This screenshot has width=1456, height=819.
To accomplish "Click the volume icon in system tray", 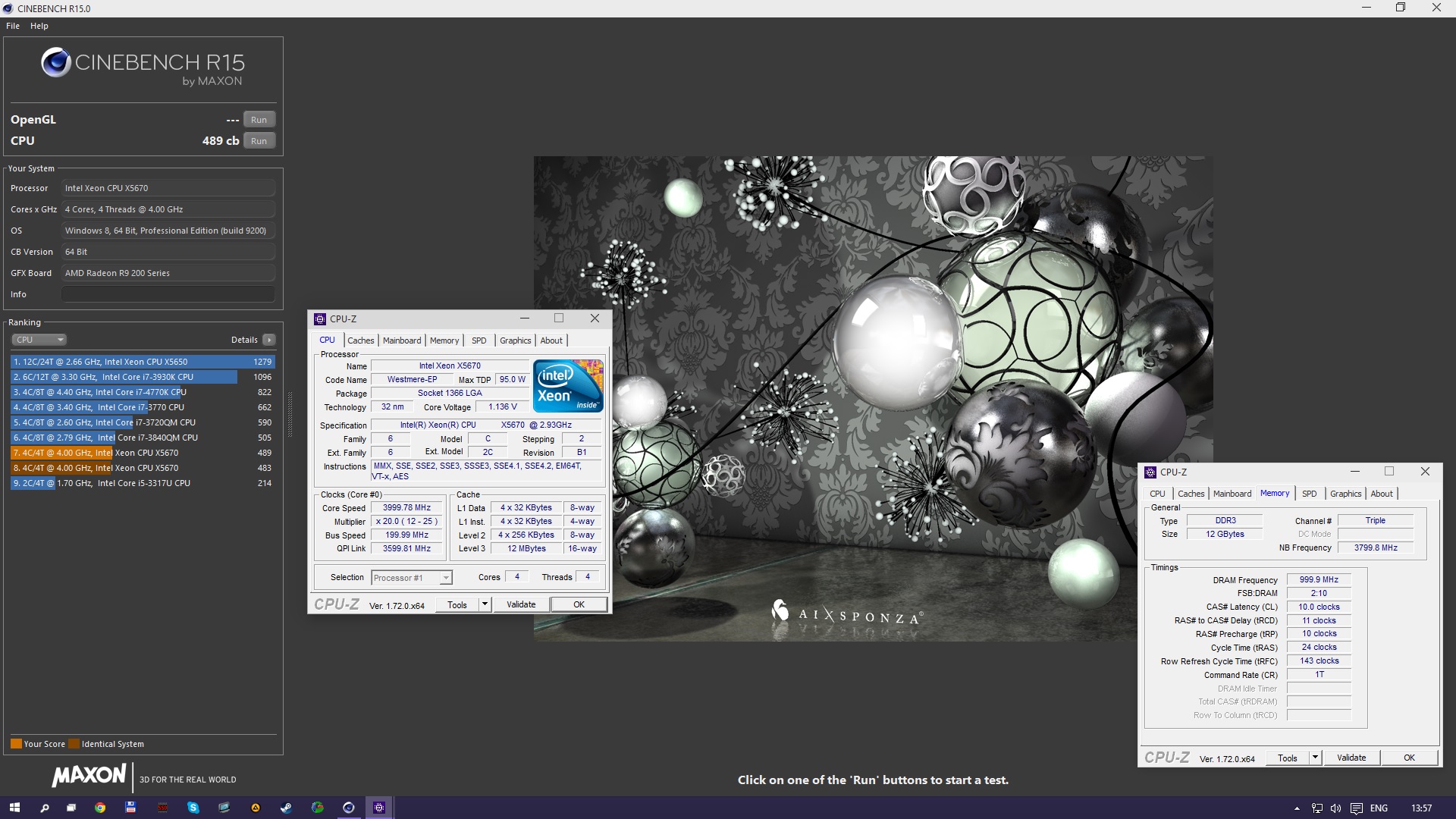I will 1335,808.
